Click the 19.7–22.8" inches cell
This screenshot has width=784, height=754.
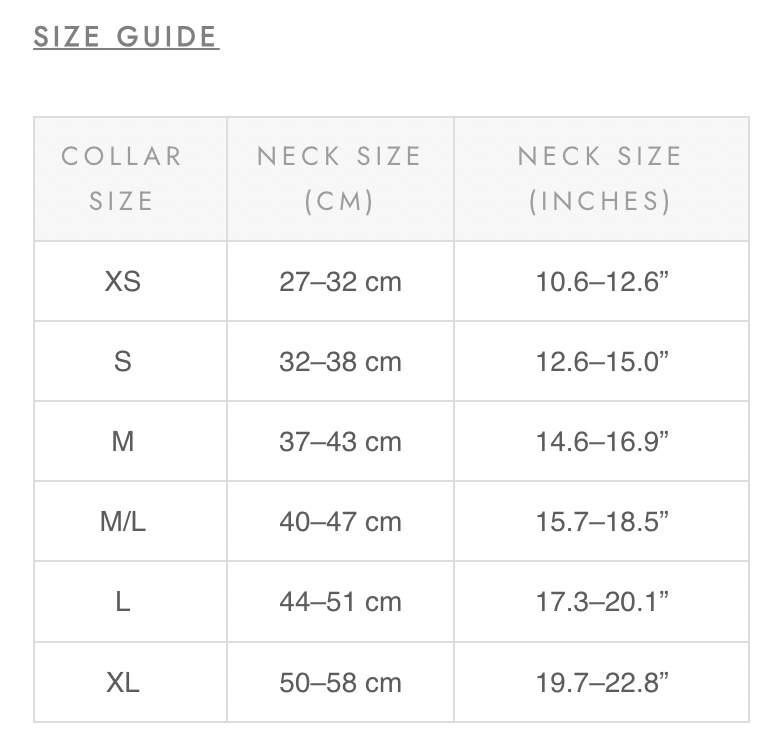pos(601,683)
